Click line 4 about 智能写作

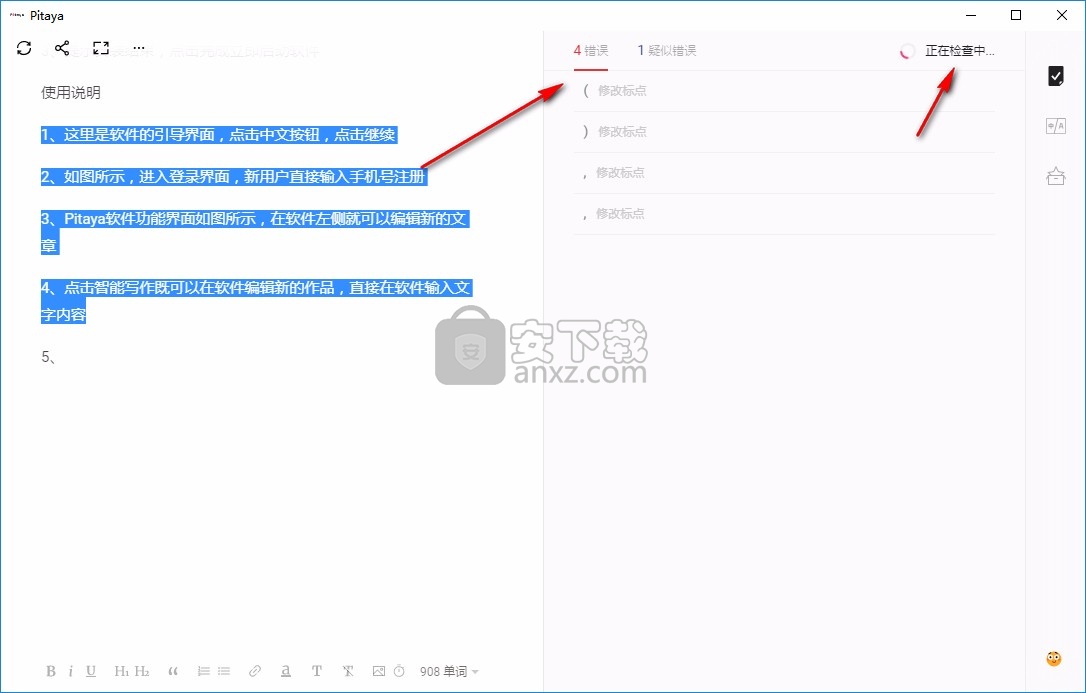point(256,300)
